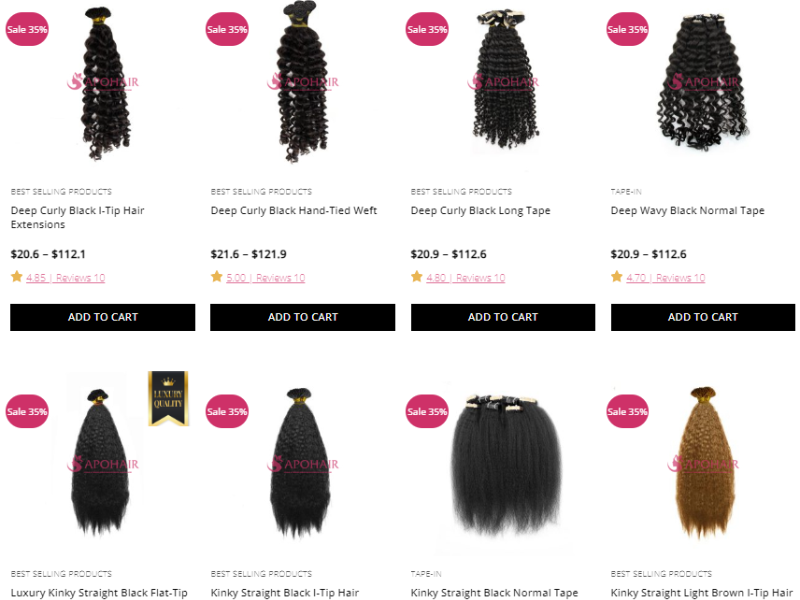The image size is (800, 600).
Task: Open the Deep Curly Black Long Tape product title
Action: [481, 211]
